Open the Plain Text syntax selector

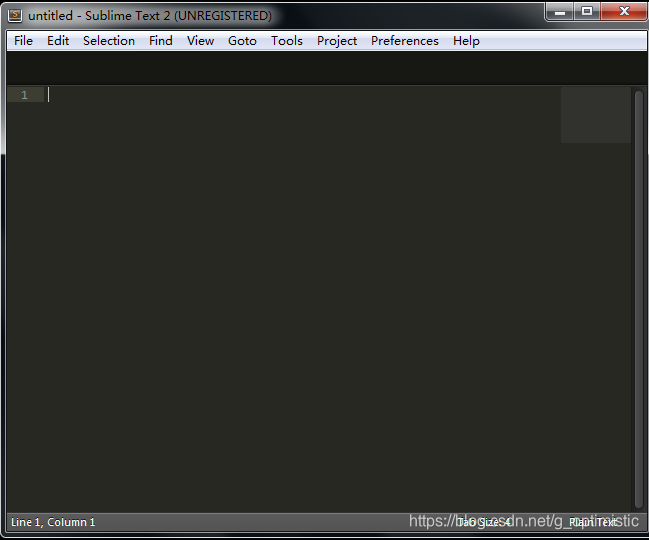pyautogui.click(x=593, y=522)
